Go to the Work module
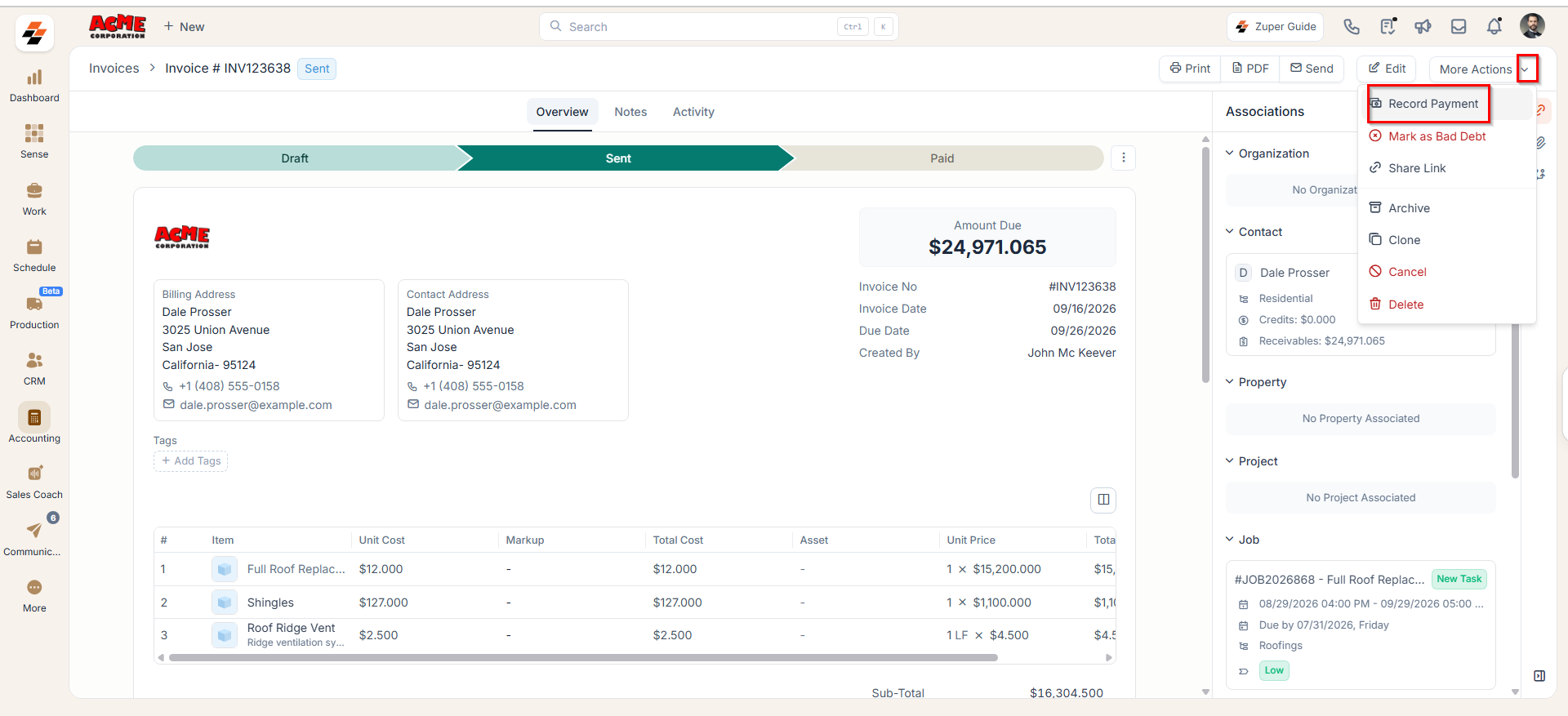1568x716 pixels. coord(34,199)
